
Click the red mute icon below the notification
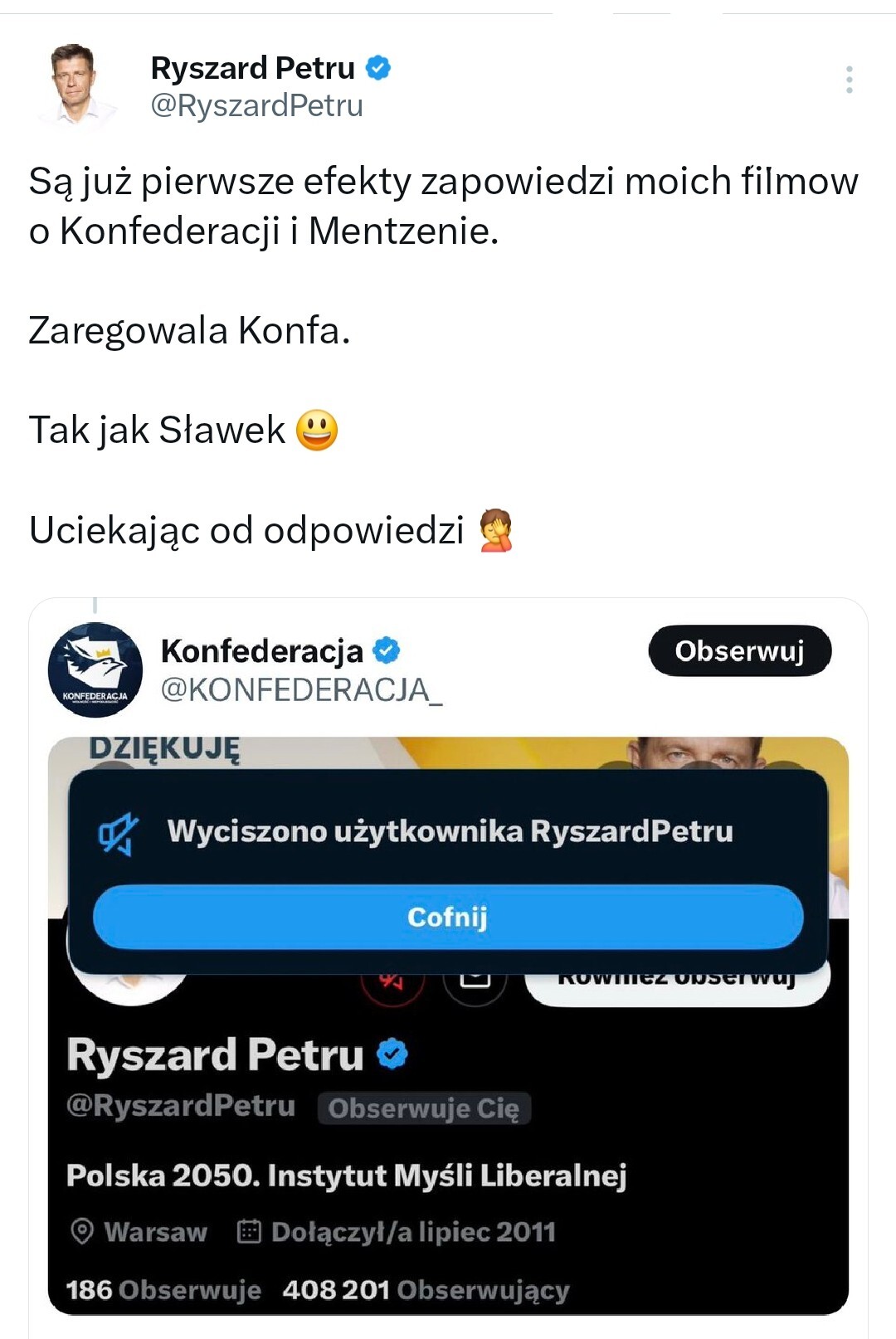pos(392,985)
